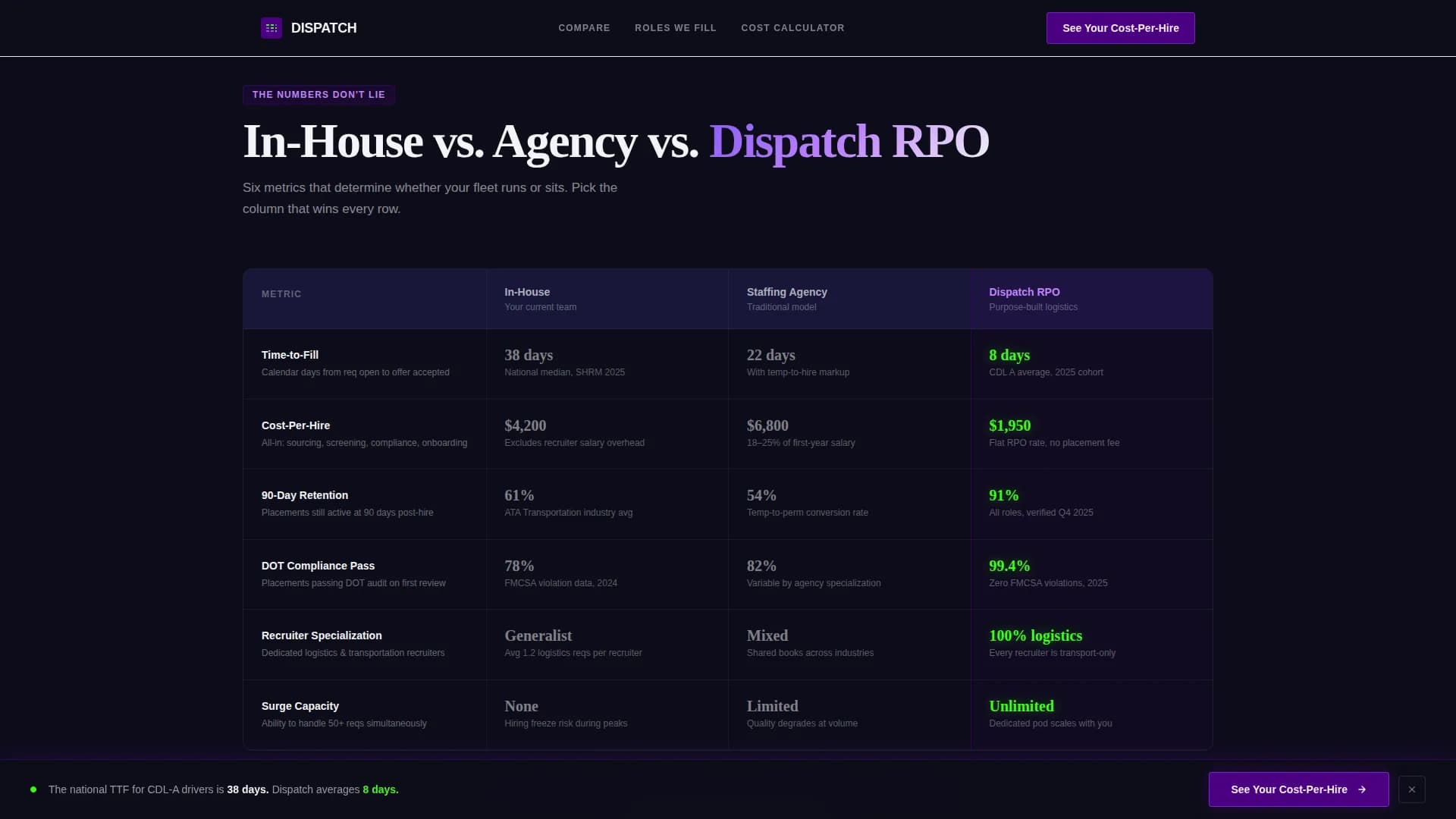Click green "8 days." in bottom banner
This screenshot has width=1456, height=819.
click(380, 789)
